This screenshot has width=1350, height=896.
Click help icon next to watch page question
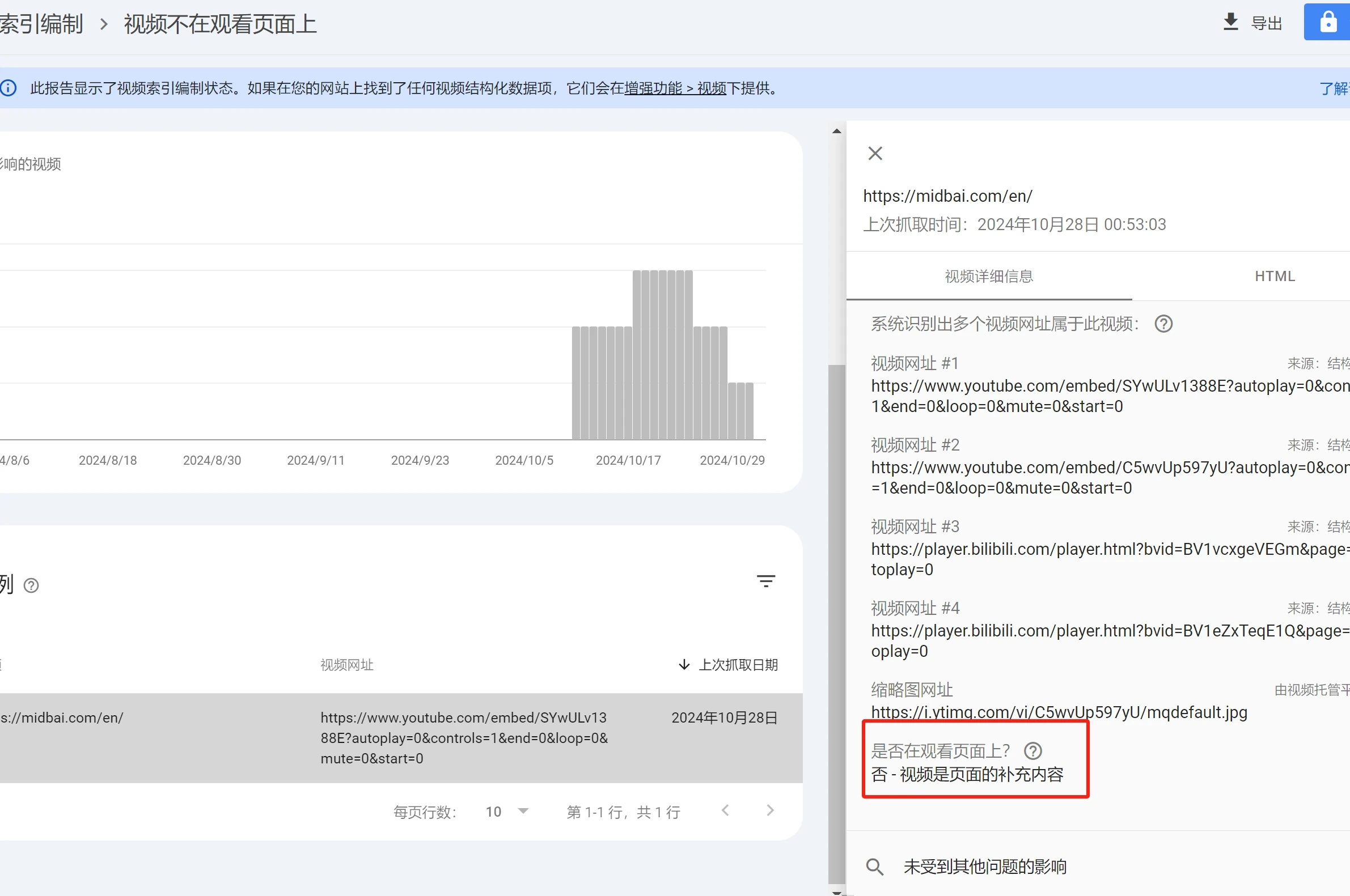click(1032, 750)
